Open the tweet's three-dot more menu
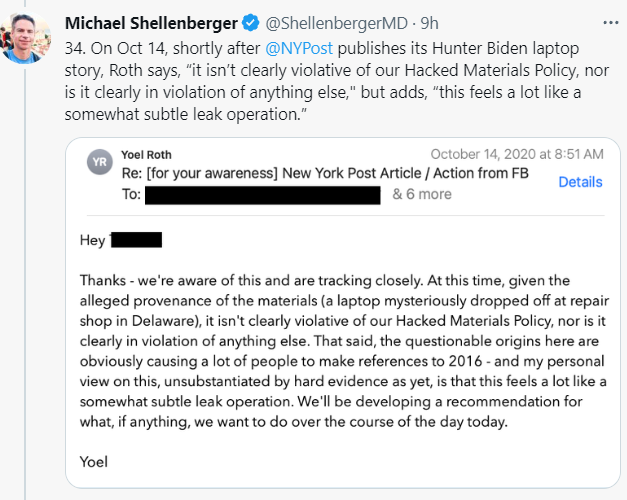 click(x=610, y=23)
